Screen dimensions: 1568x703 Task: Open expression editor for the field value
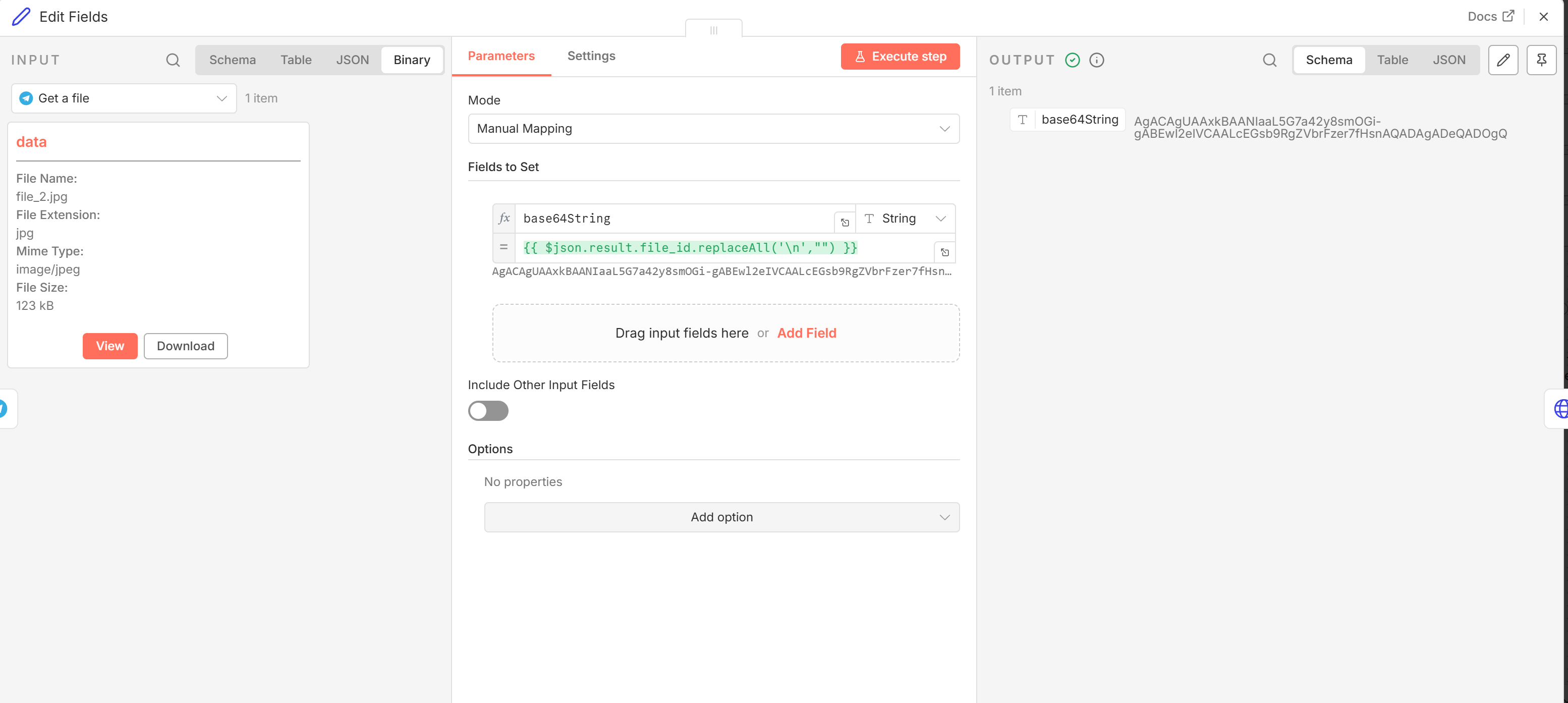tap(944, 252)
